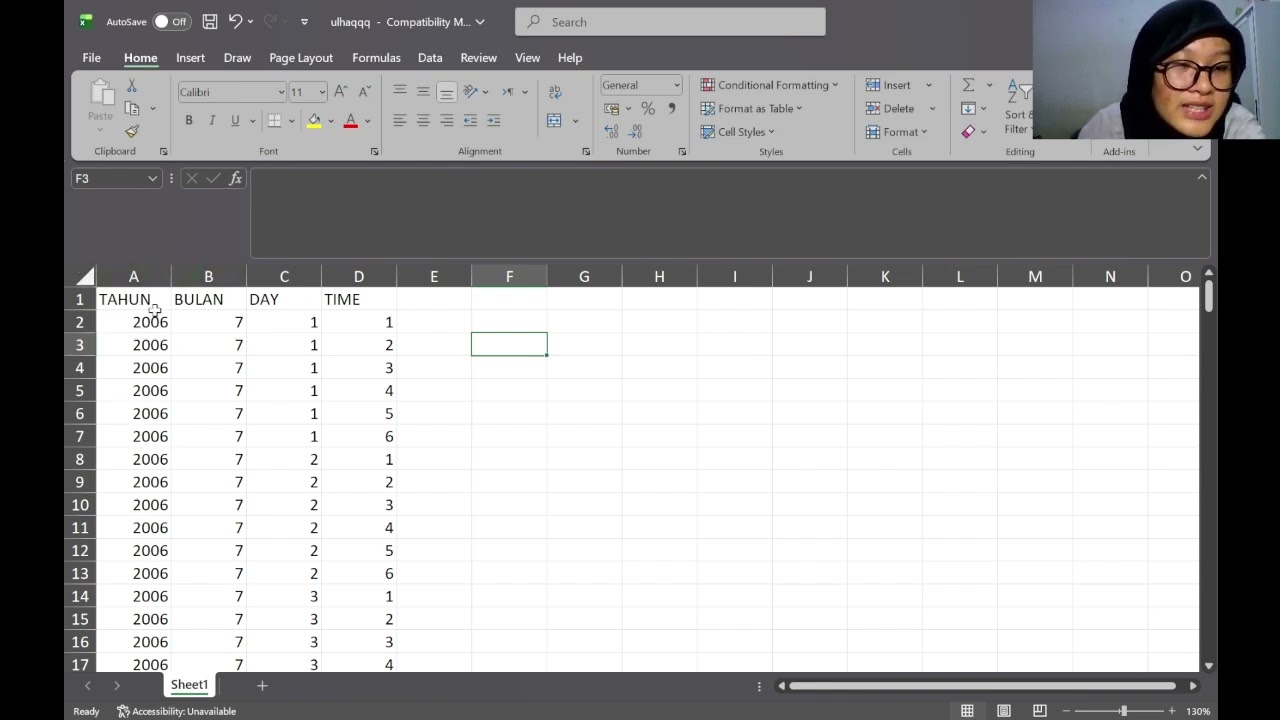Apply the yellow fill color
This screenshot has height=720, width=1280.
tap(314, 120)
